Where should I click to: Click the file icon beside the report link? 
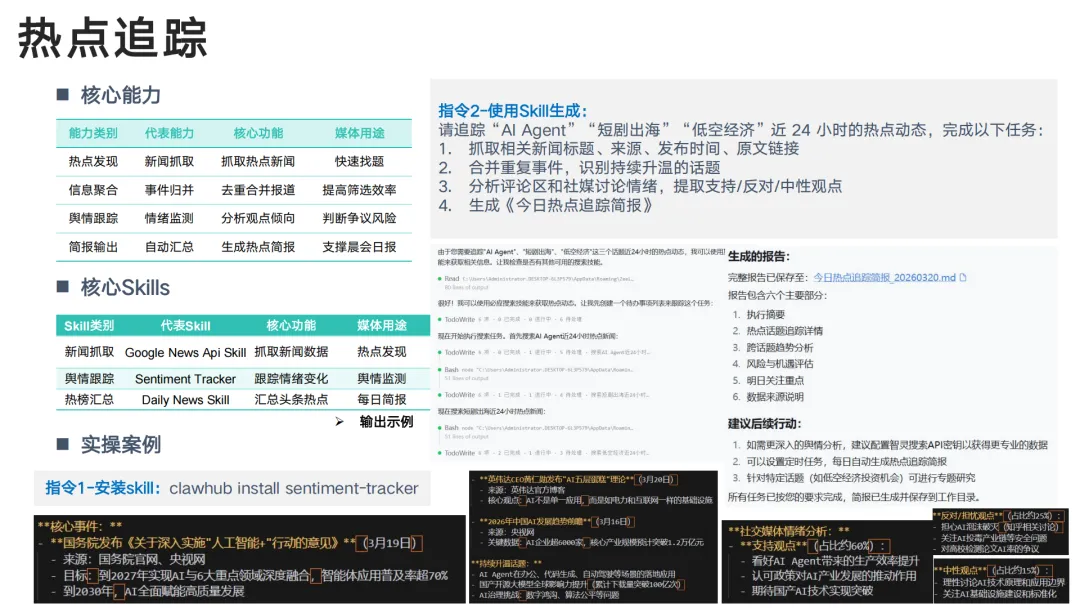coord(963,277)
